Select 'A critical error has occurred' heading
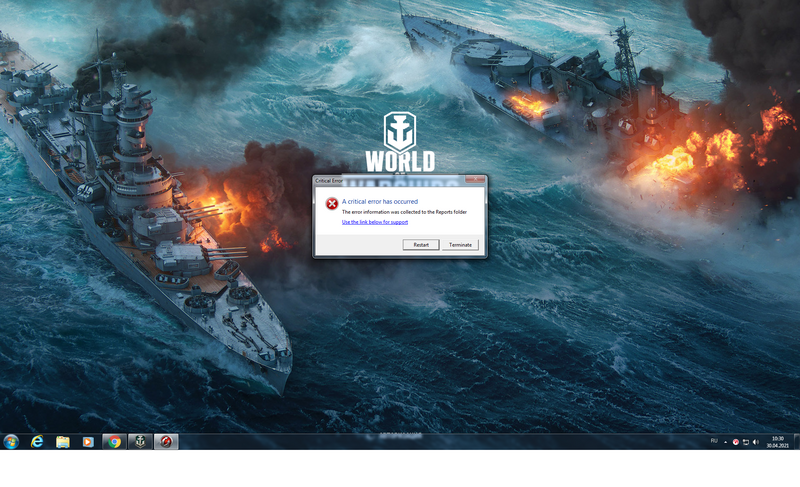This screenshot has height=487, width=800. pyautogui.click(x=380, y=201)
